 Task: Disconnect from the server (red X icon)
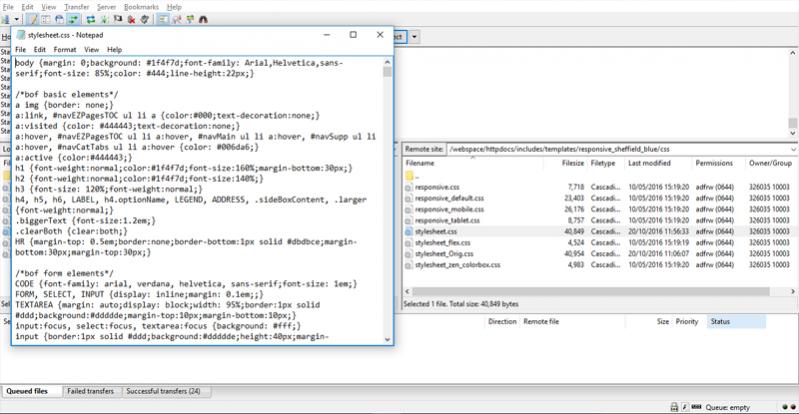click(131, 19)
